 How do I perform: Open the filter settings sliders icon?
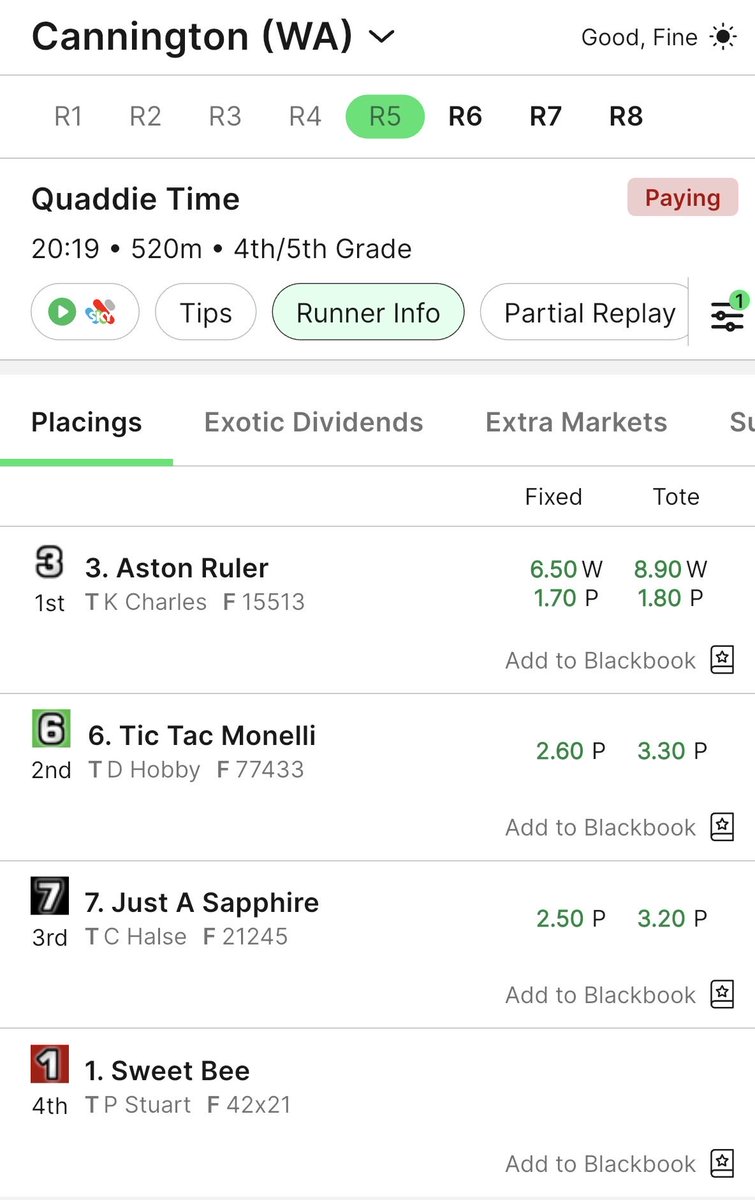(727, 313)
